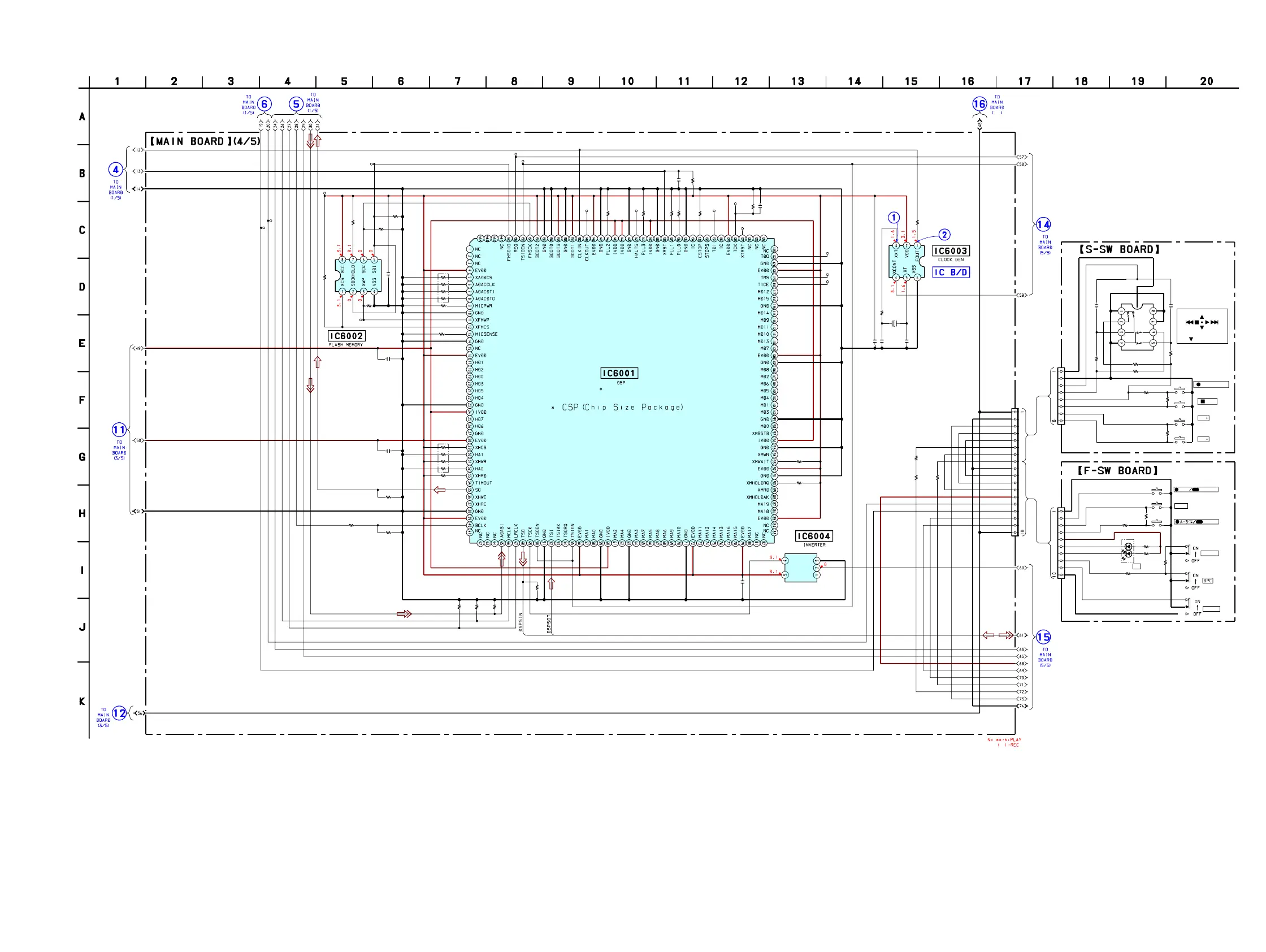Screen dimensions: 1266x952
Task: Click the blue circled marker 16
Action: tap(979, 103)
